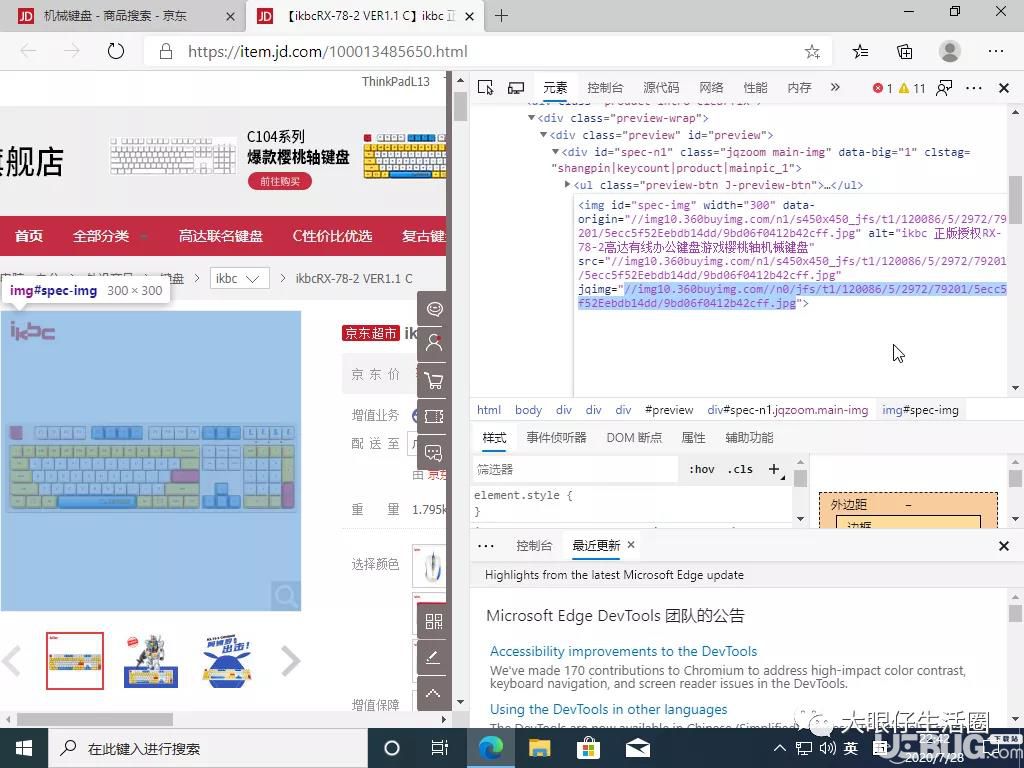Collapse the spec-n1 div node
1024x768 pixels.
tap(556, 152)
